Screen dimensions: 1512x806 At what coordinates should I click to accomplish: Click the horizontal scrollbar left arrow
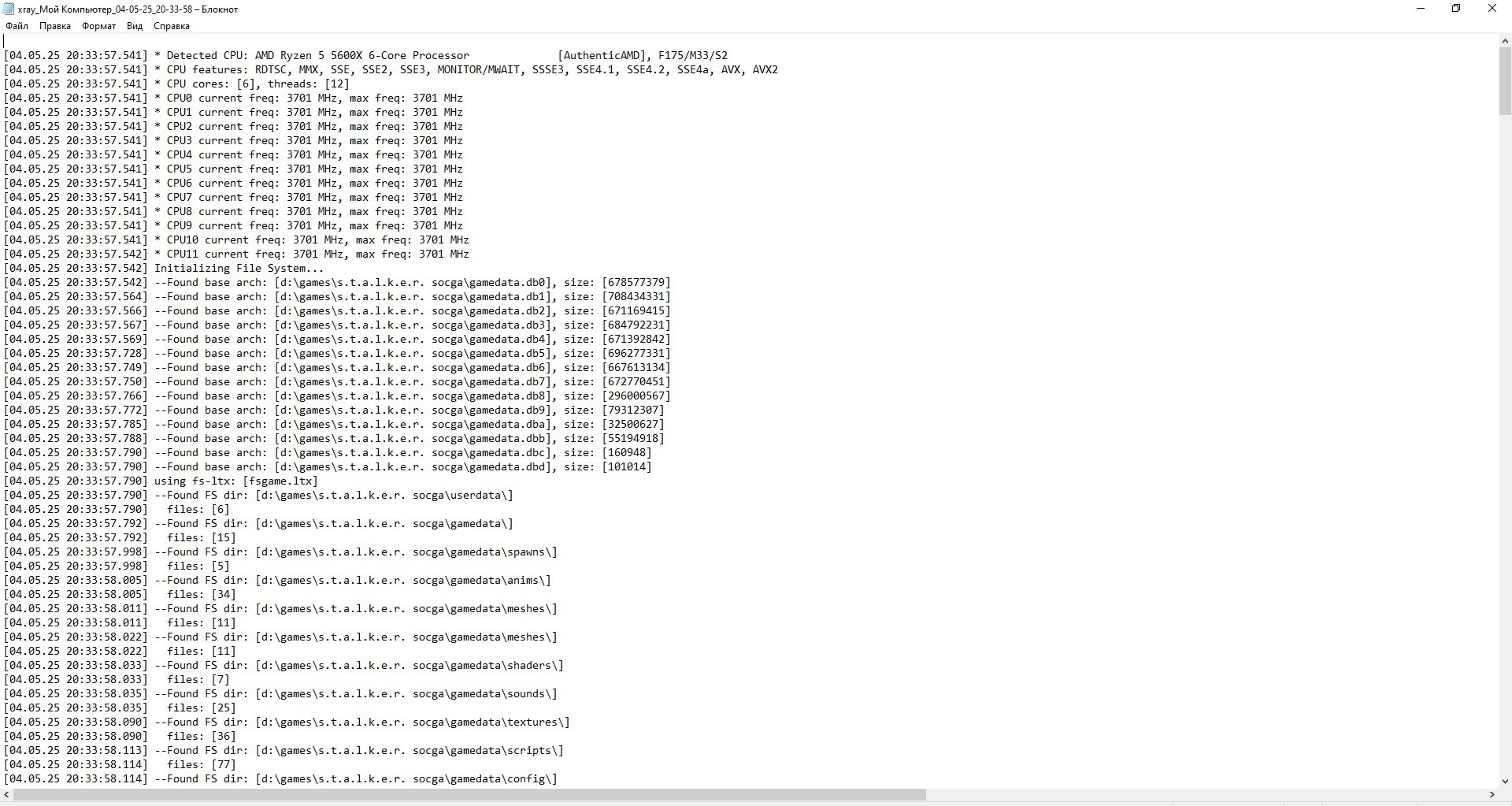pyautogui.click(x=6, y=794)
